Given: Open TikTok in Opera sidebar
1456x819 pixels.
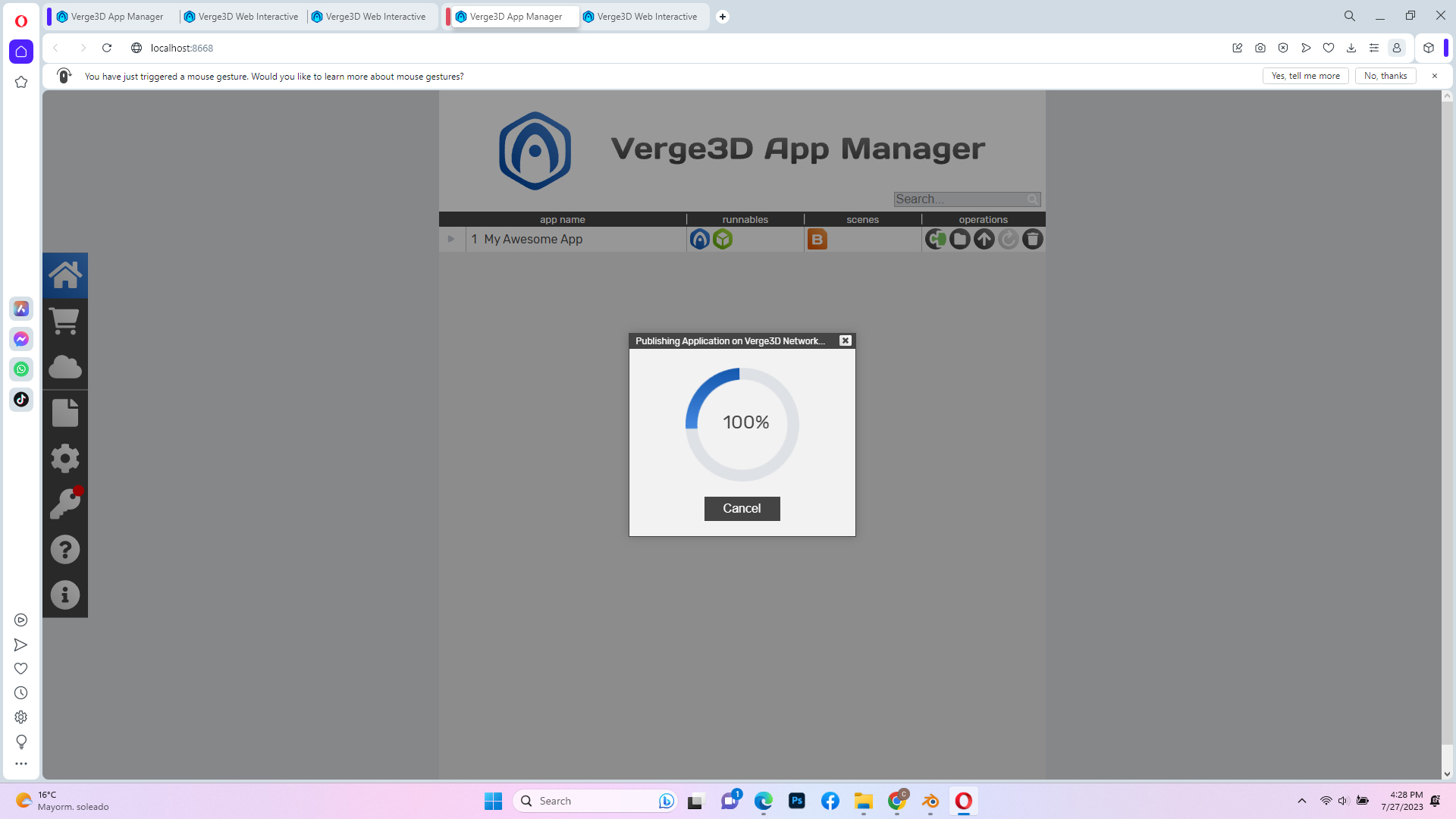Looking at the screenshot, I should pos(21,400).
